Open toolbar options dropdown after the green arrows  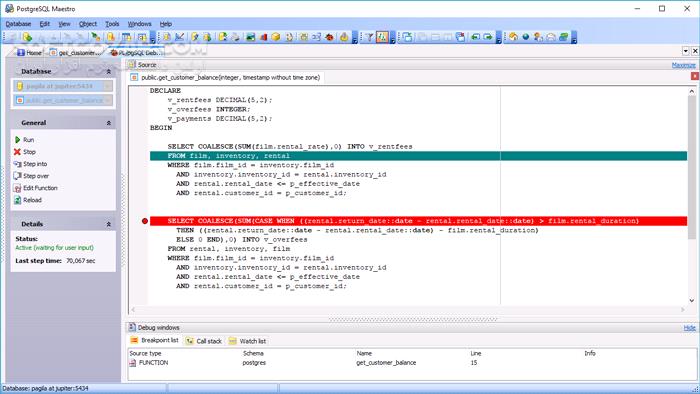coord(499,37)
